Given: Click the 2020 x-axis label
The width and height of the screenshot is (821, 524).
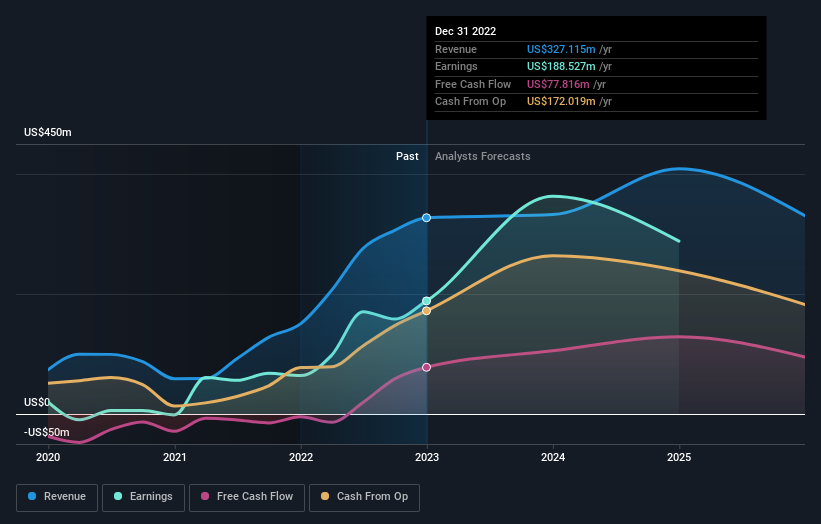Looking at the screenshot, I should (48, 458).
